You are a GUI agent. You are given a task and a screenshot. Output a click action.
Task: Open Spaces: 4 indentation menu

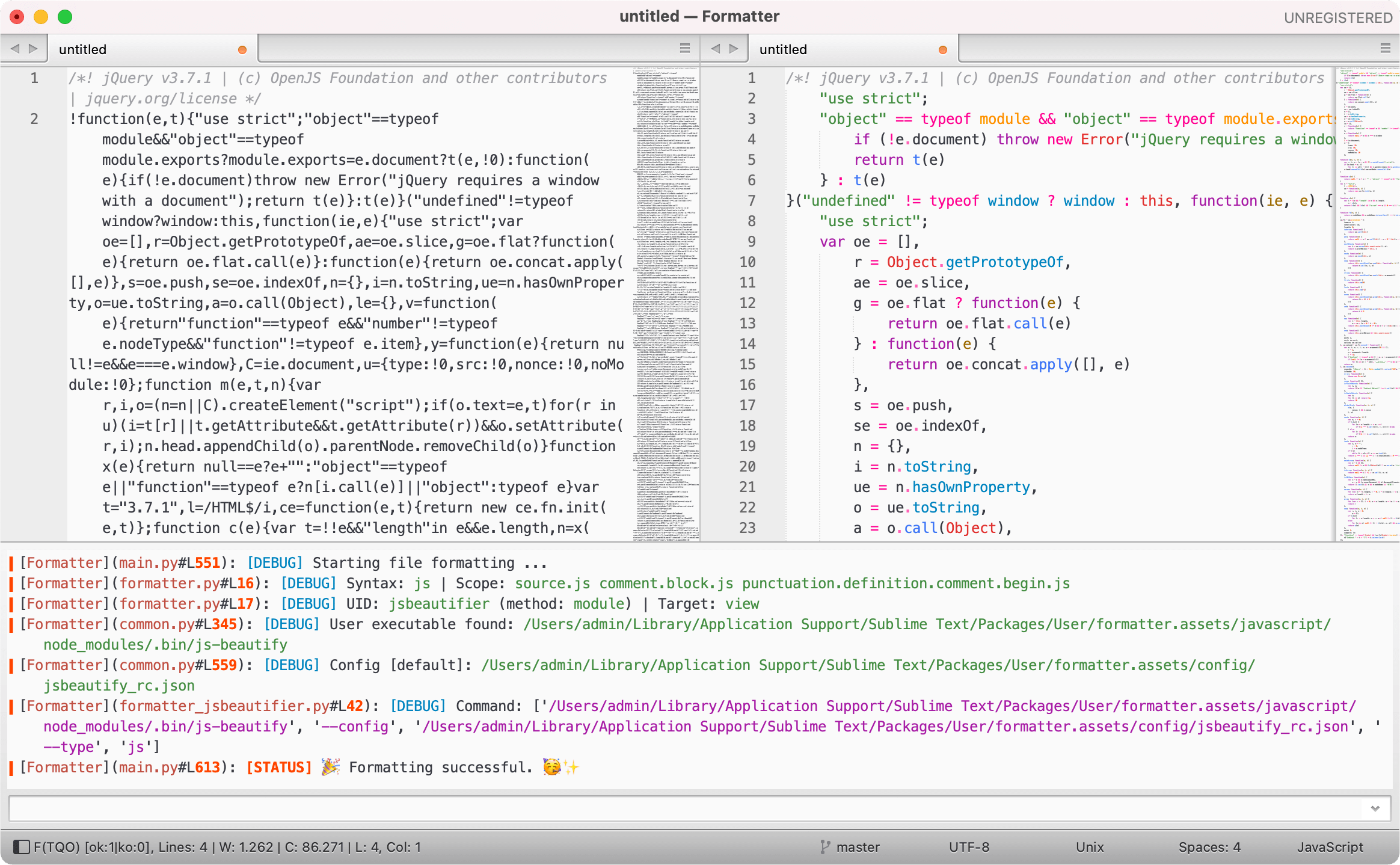[x=1209, y=847]
